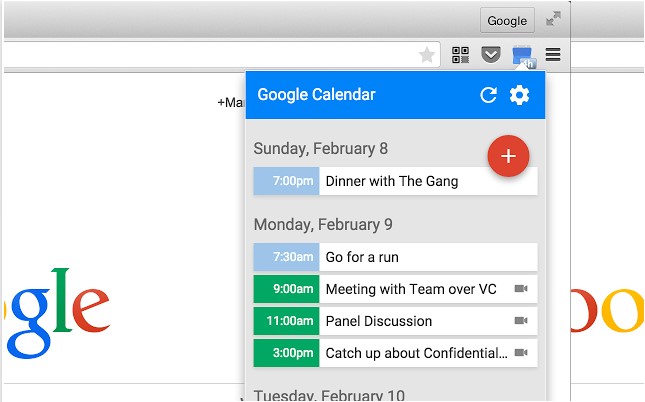This screenshot has width=645, height=402.
Task: Select the Panel Discussion event
Action: click(x=379, y=321)
